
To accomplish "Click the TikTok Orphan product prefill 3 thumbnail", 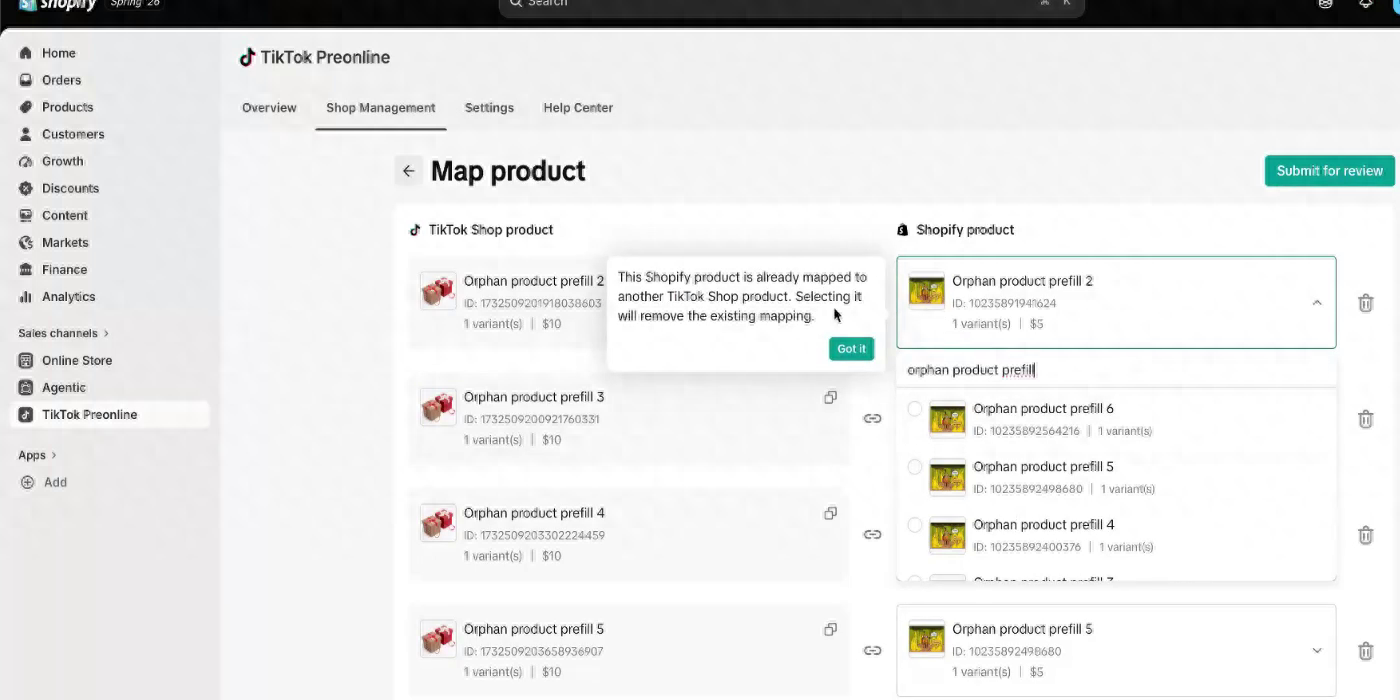I will tap(438, 407).
